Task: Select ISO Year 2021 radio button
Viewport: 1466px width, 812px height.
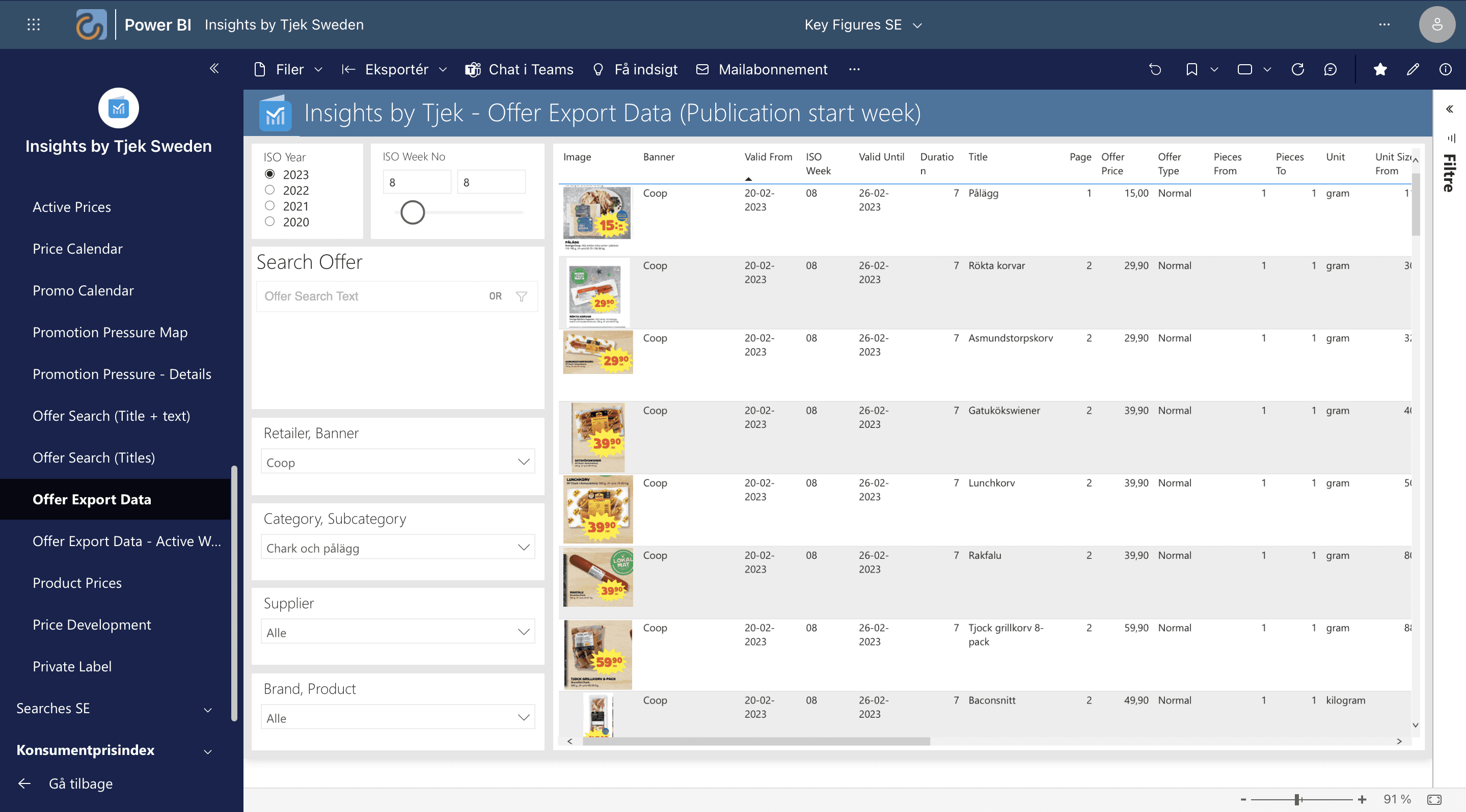Action: [270, 206]
